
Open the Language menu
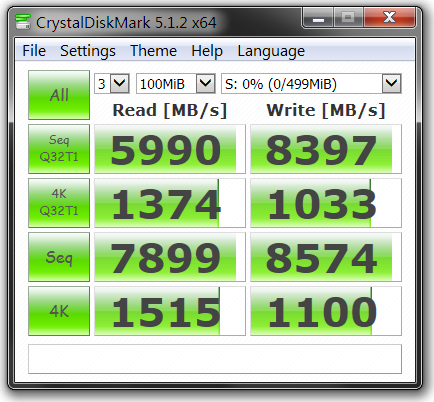pyautogui.click(x=271, y=51)
